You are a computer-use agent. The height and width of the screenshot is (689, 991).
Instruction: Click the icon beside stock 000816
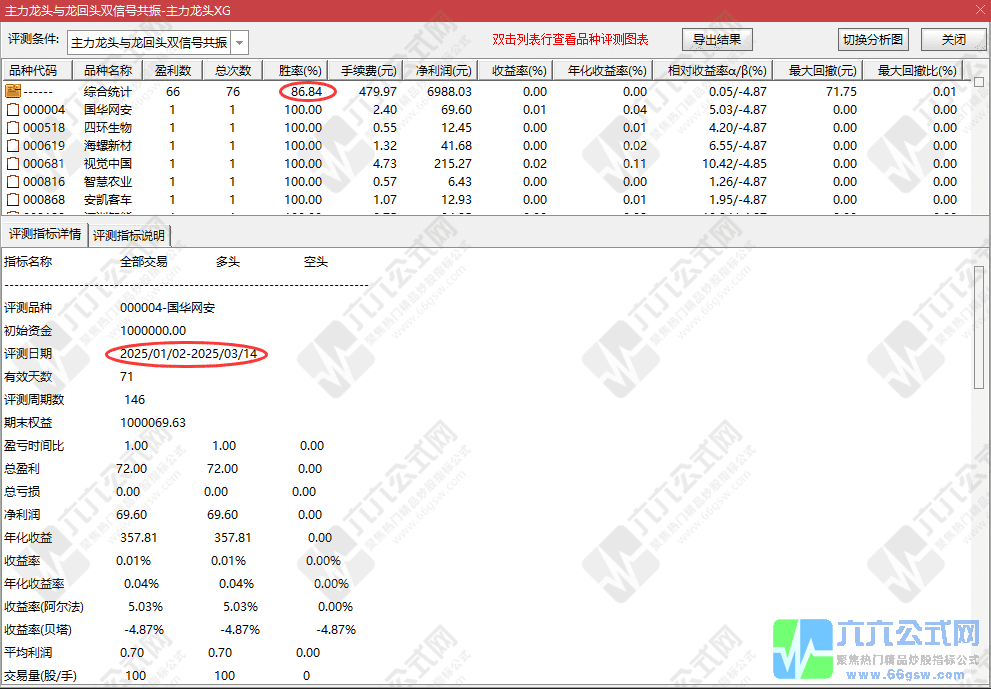pyautogui.click(x=13, y=181)
